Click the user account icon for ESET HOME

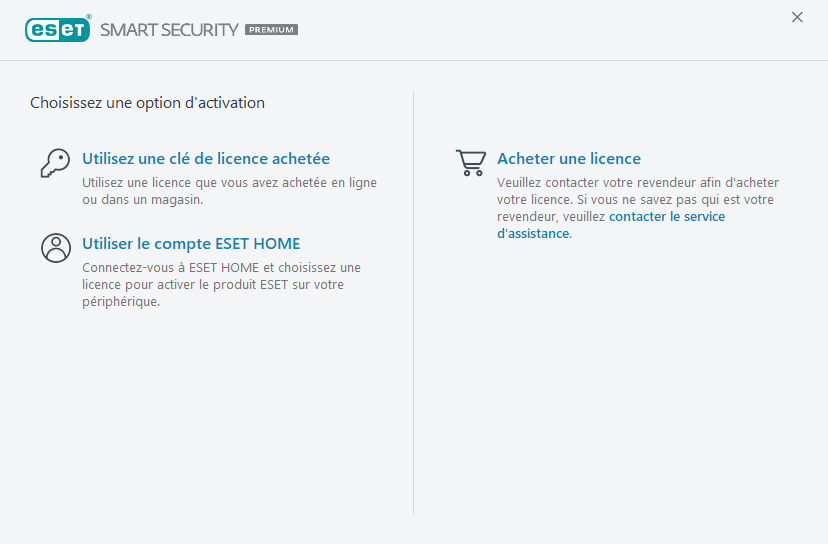55,247
